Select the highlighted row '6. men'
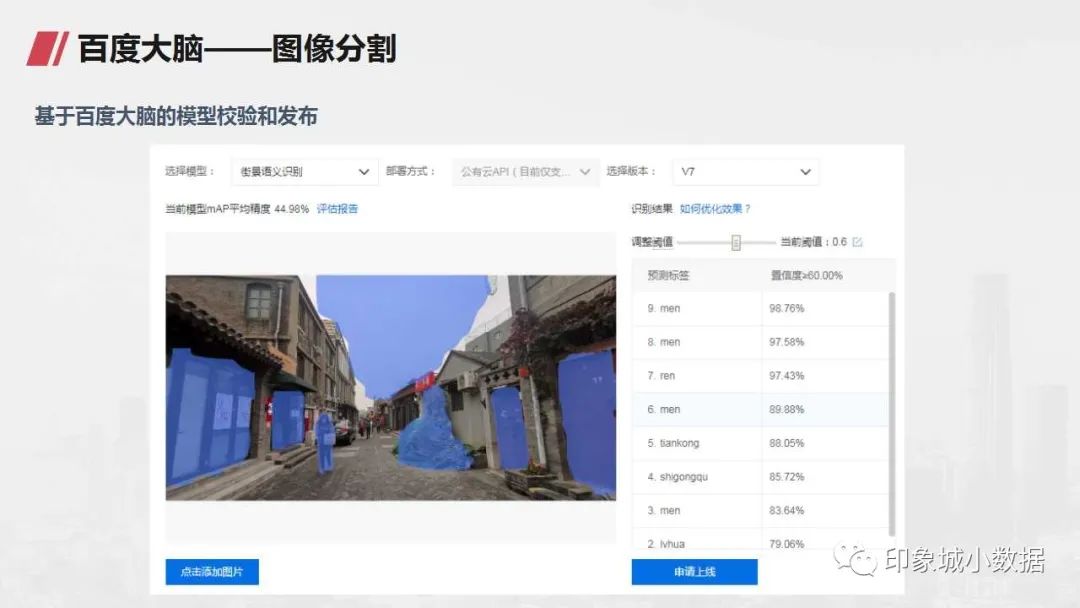 click(760, 410)
